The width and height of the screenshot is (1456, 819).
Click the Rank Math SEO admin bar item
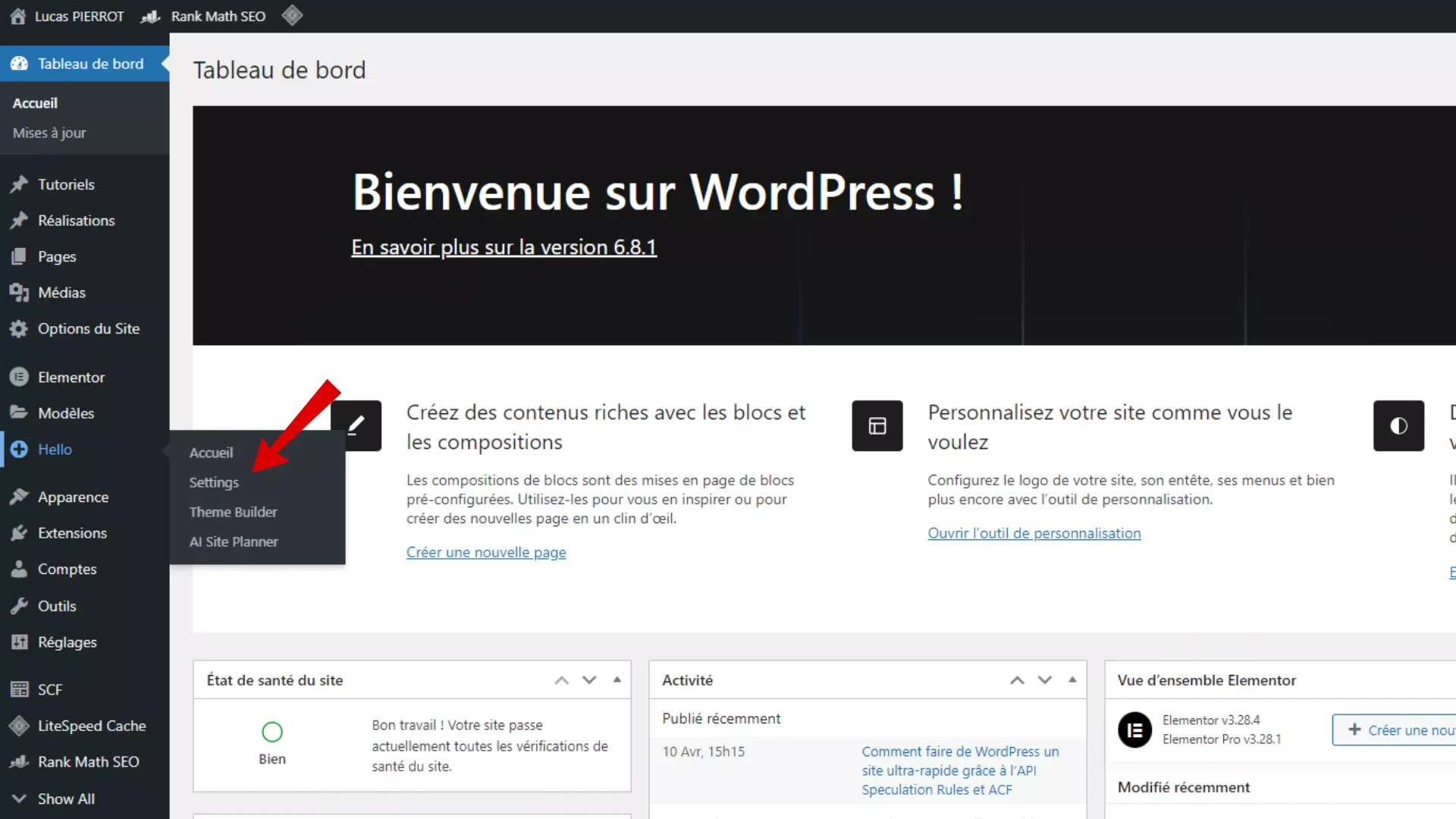[x=218, y=16]
